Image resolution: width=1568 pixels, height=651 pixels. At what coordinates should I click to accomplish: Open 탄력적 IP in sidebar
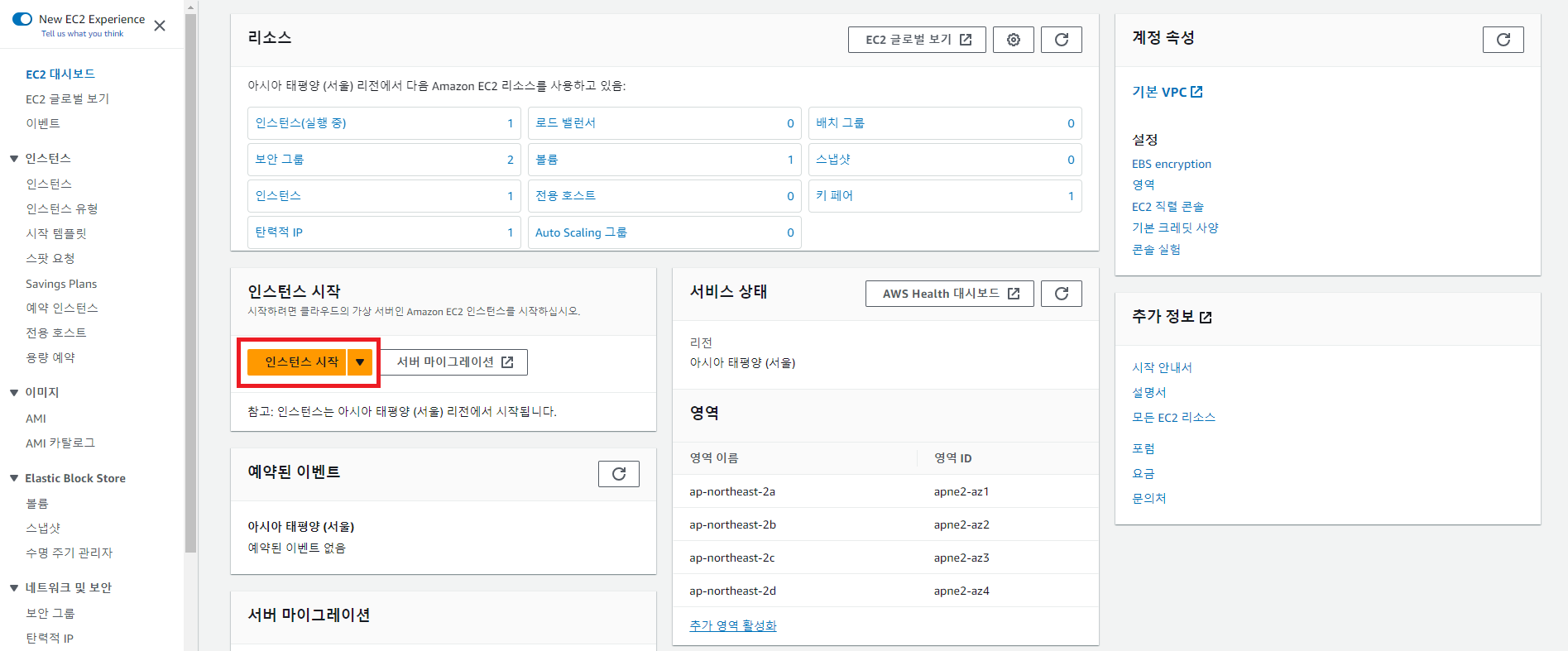point(50,638)
